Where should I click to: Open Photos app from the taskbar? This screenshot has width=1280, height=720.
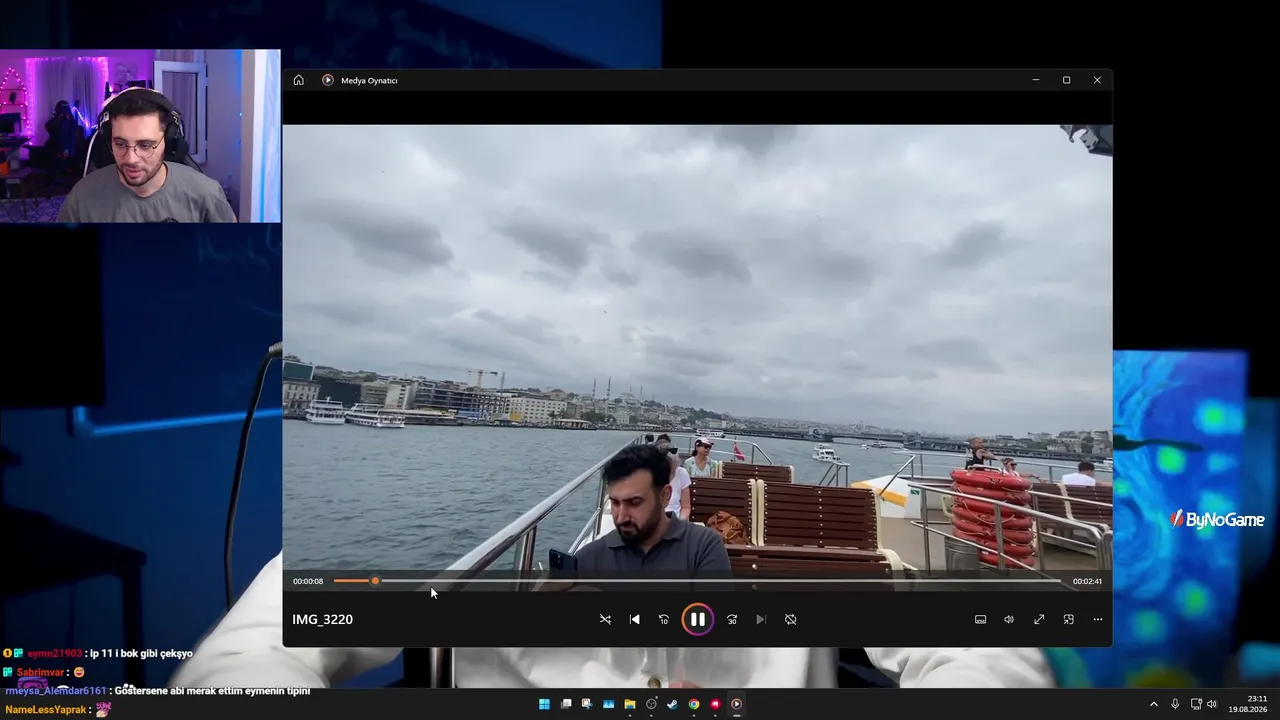[x=608, y=704]
